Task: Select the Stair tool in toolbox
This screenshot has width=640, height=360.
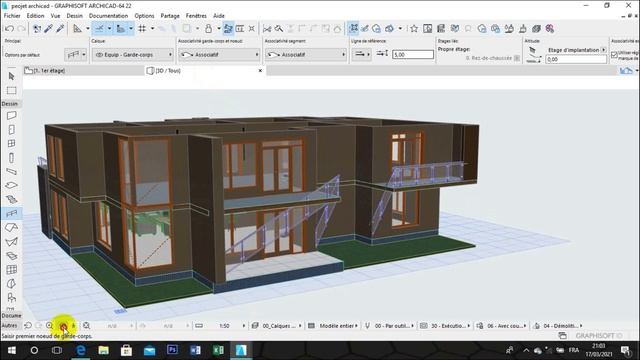Action: pos(11,199)
